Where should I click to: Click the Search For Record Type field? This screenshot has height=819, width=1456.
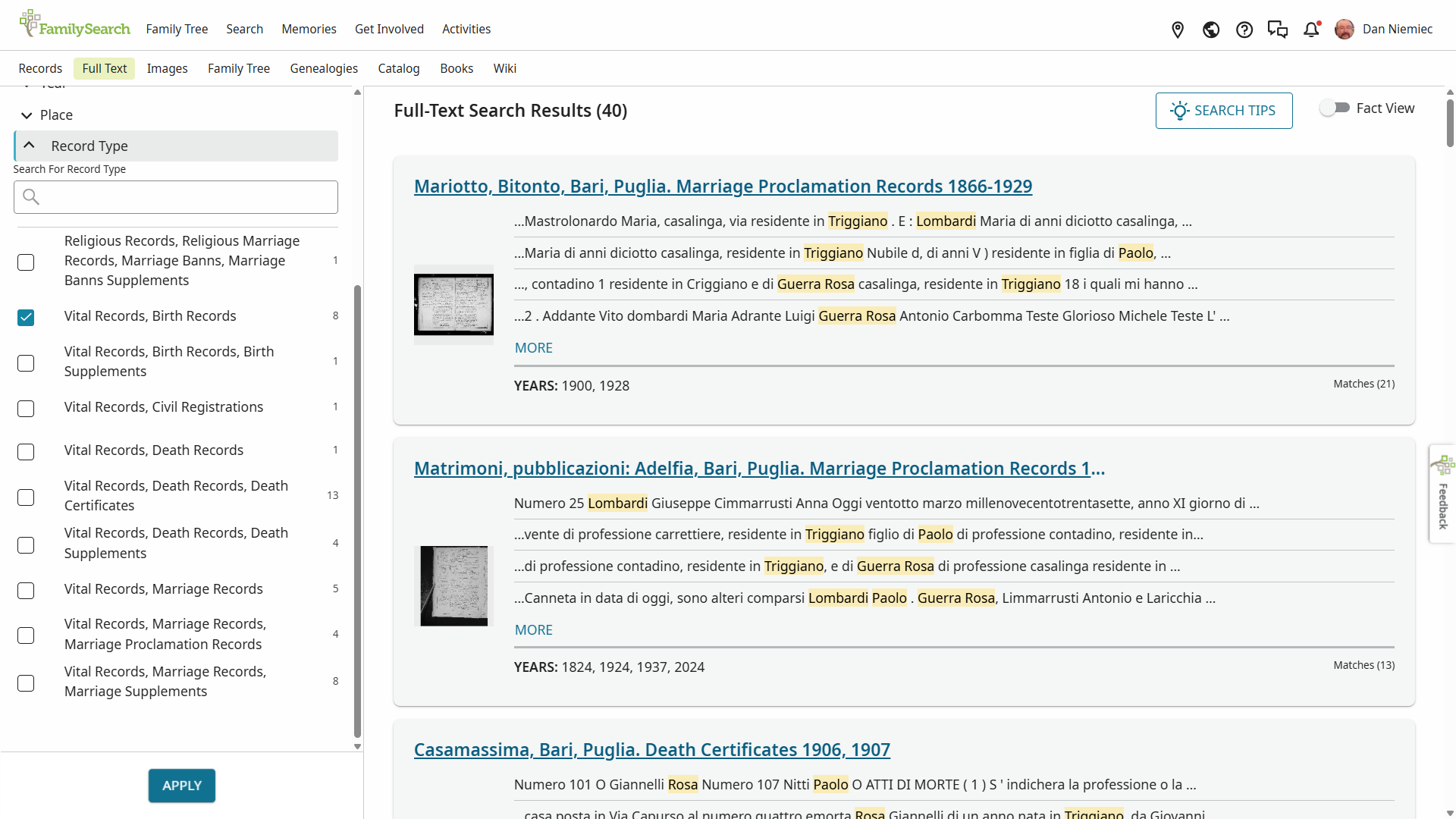click(176, 197)
